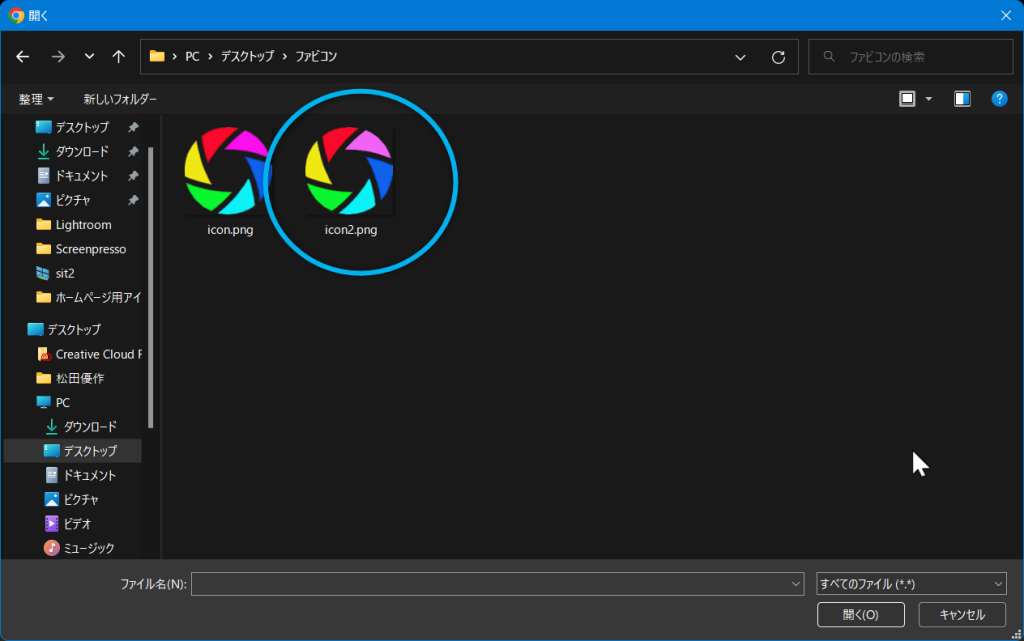
Task: Click デスクトップ in the address breadcrumb
Action: tap(248, 57)
